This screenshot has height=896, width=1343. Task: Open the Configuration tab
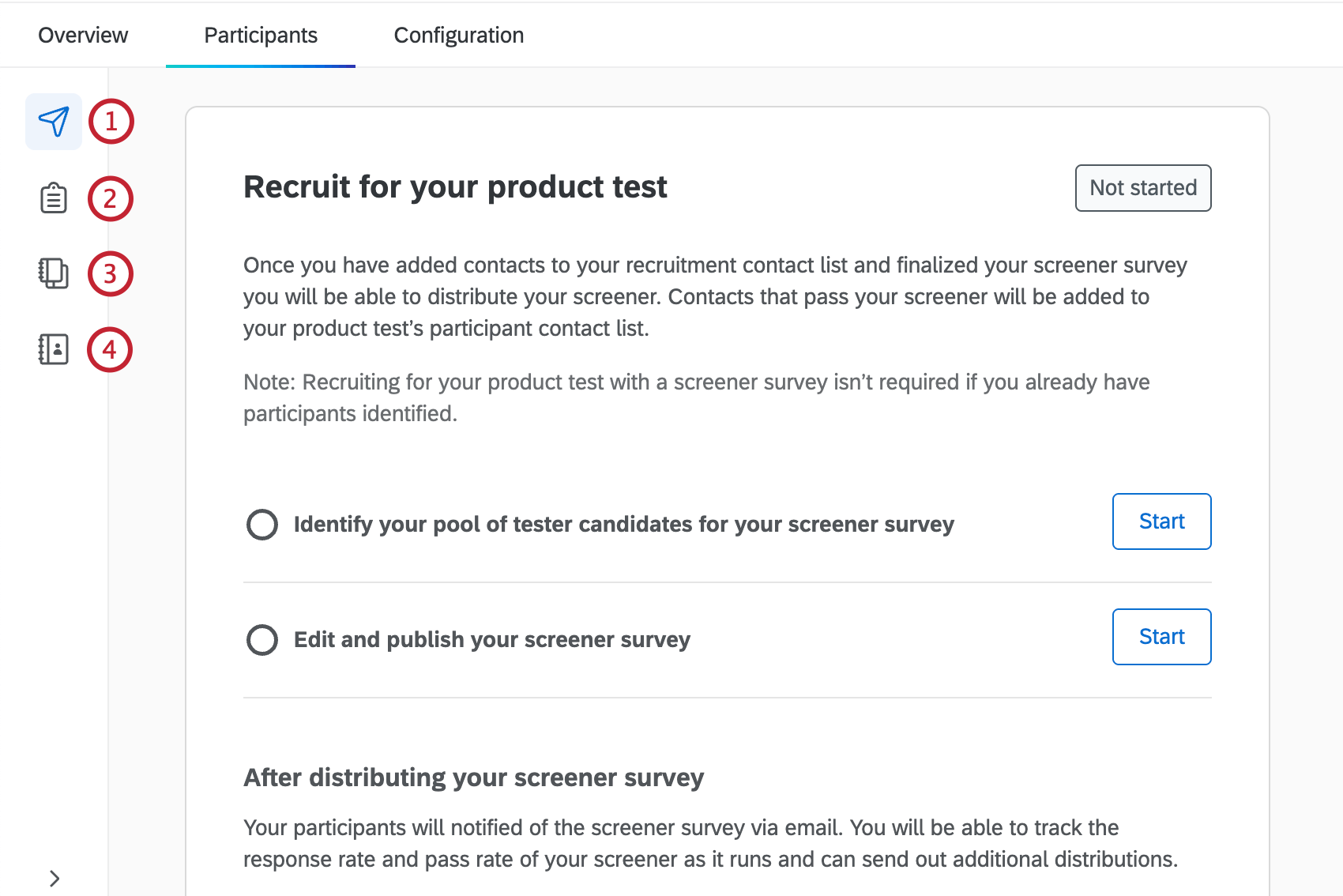click(458, 35)
